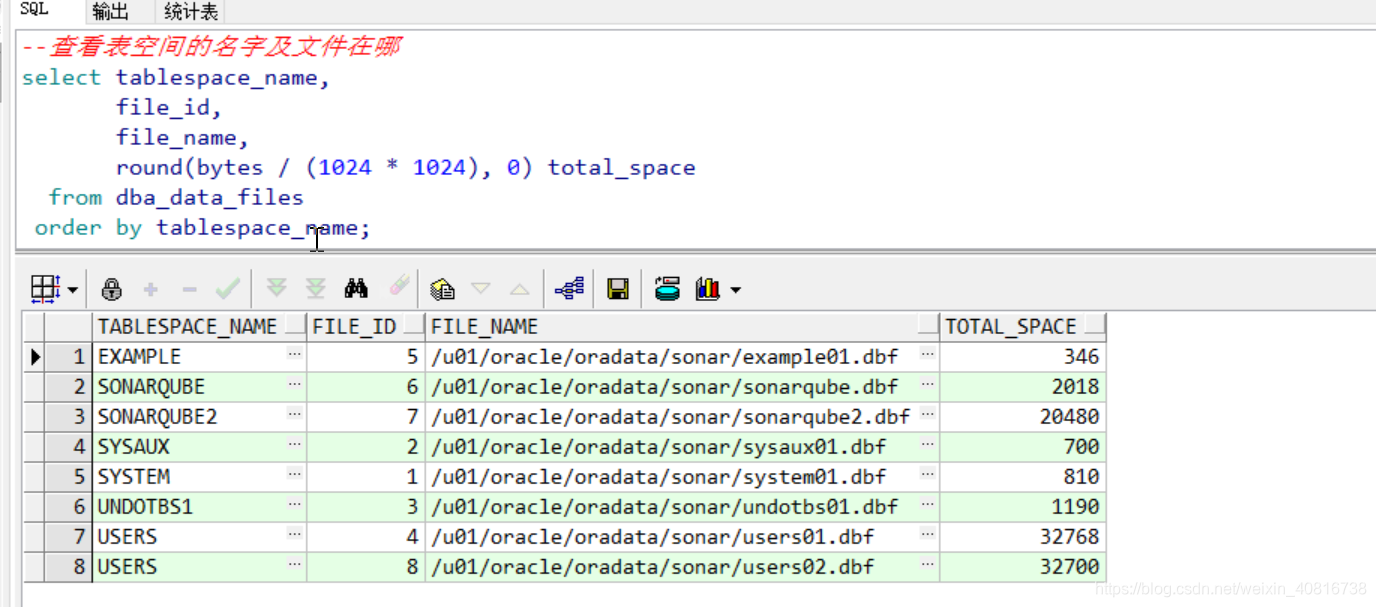Click the save results floppy disk icon
Image resolution: width=1376 pixels, height=607 pixels.
[x=618, y=289]
